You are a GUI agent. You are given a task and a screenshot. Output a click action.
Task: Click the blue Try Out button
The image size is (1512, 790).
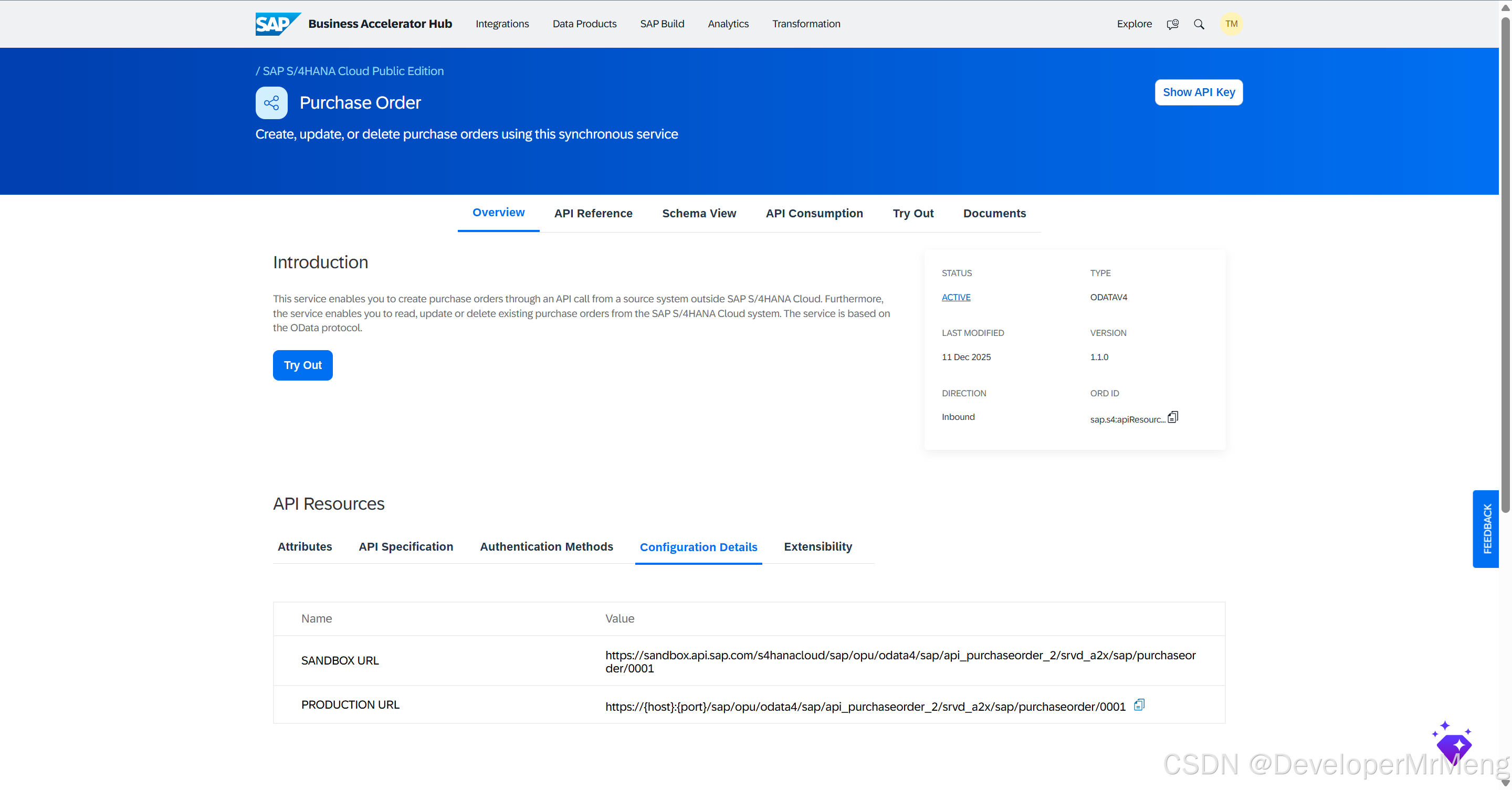pyautogui.click(x=302, y=365)
